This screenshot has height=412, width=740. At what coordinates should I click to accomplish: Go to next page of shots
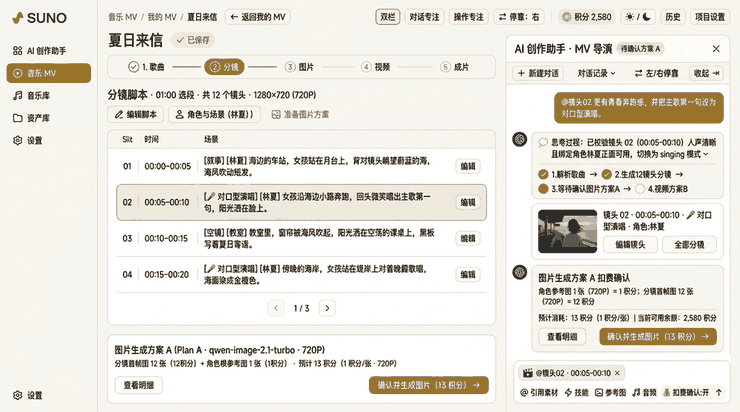pyautogui.click(x=327, y=308)
